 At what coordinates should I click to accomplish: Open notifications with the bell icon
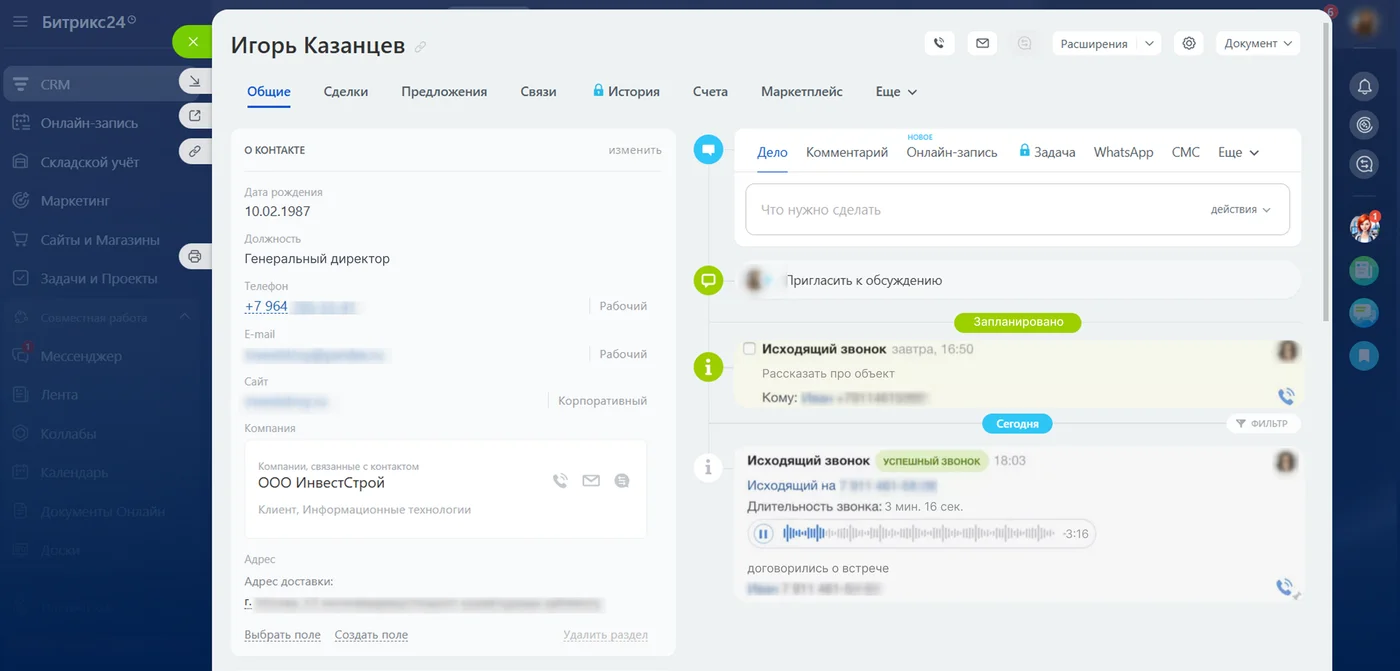click(x=1364, y=87)
